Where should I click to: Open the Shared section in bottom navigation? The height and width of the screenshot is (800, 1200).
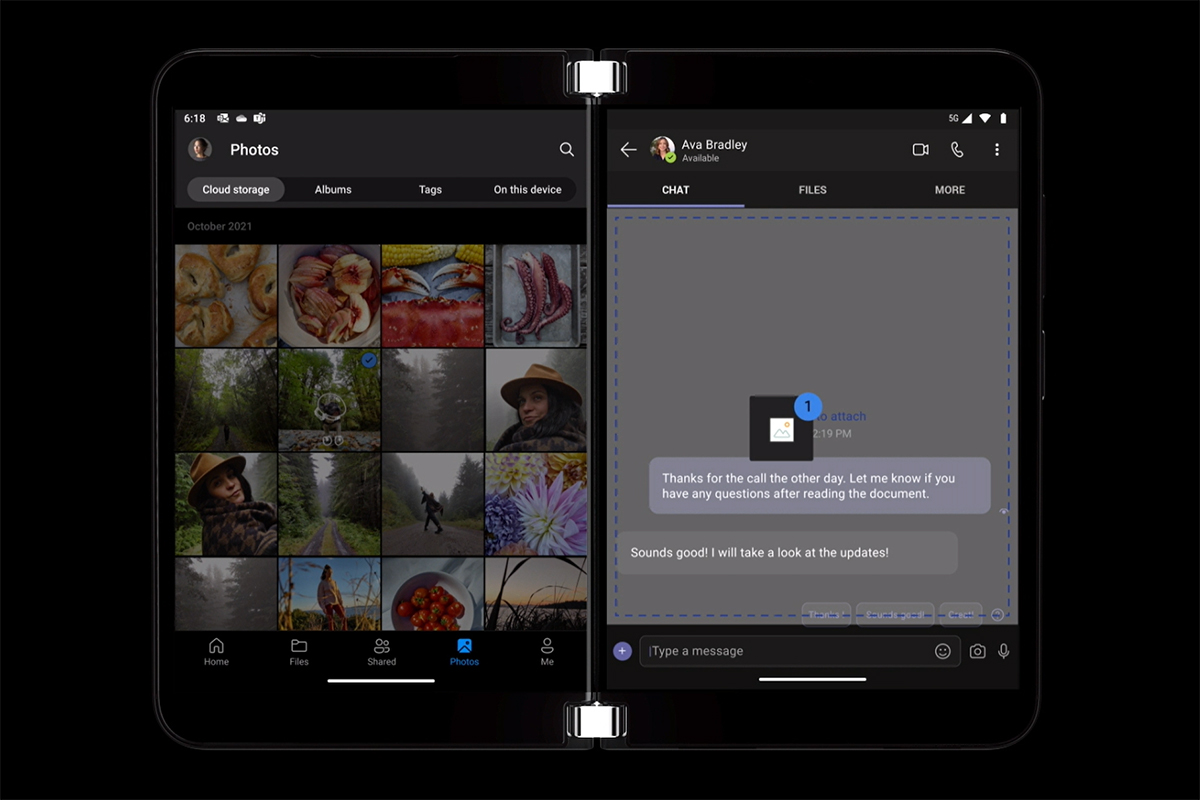[381, 651]
